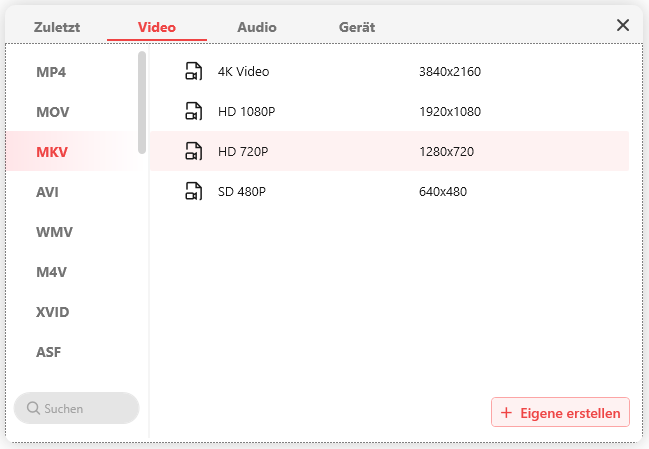Image resolution: width=649 pixels, height=449 pixels.
Task: Choose WMV format
Action: pyautogui.click(x=54, y=232)
